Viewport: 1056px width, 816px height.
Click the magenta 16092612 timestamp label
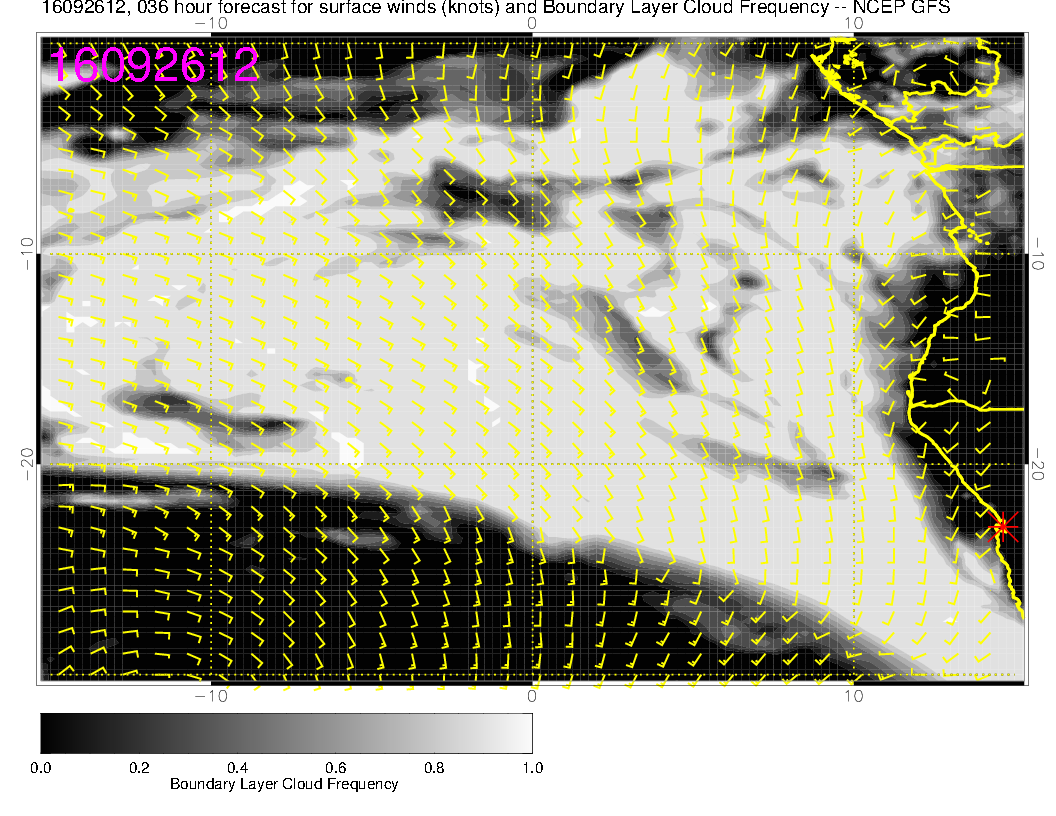pos(155,66)
